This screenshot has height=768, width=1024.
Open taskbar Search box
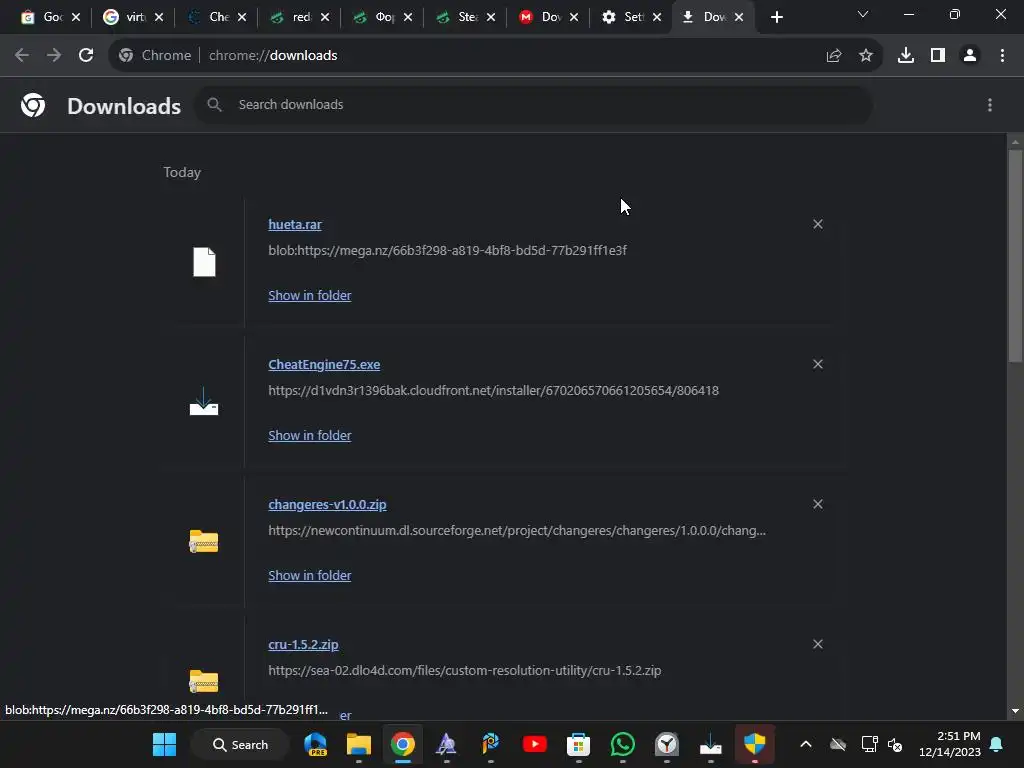click(x=240, y=744)
